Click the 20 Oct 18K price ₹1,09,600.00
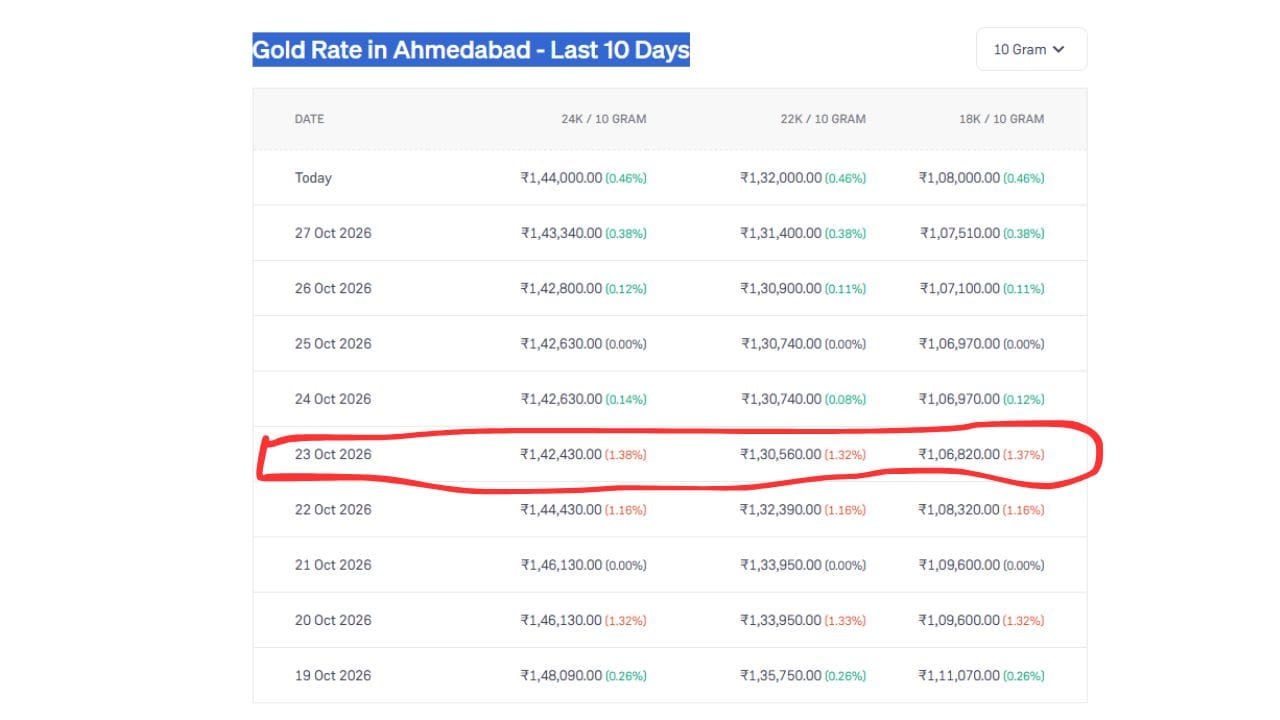 coord(959,620)
